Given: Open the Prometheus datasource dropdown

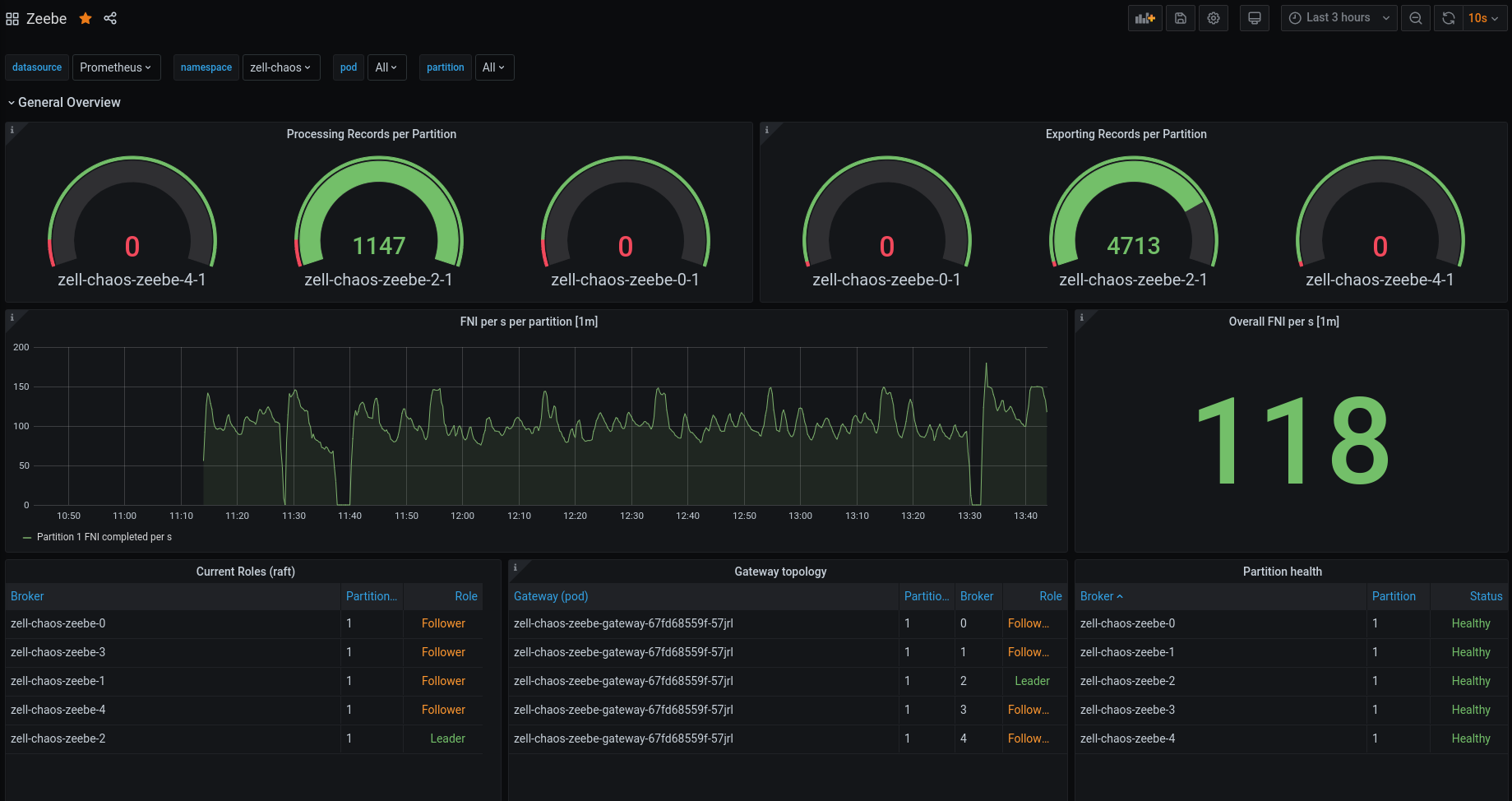Looking at the screenshot, I should point(116,67).
